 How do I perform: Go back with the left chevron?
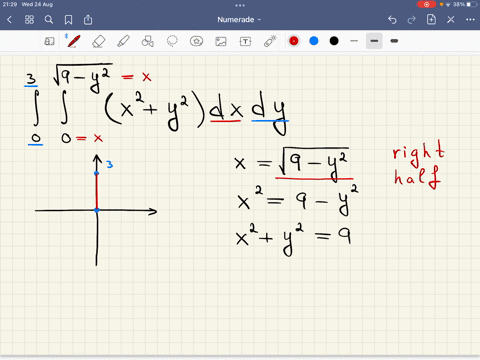(x=9, y=20)
